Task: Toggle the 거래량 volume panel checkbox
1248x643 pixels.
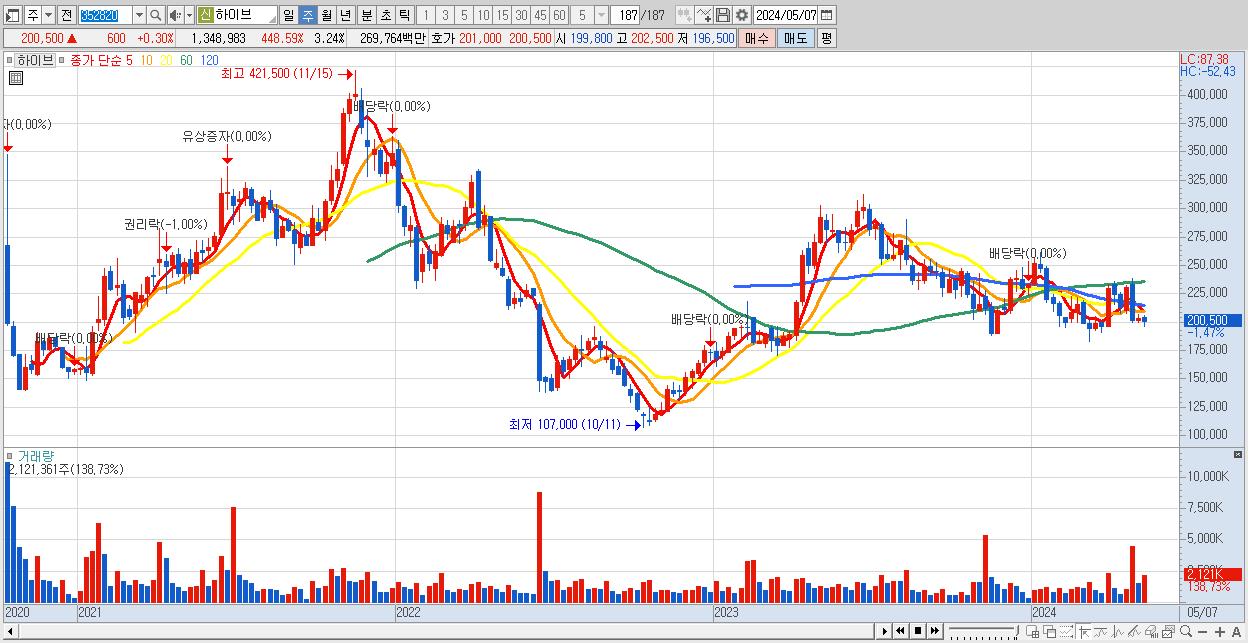Action: (x=9, y=456)
